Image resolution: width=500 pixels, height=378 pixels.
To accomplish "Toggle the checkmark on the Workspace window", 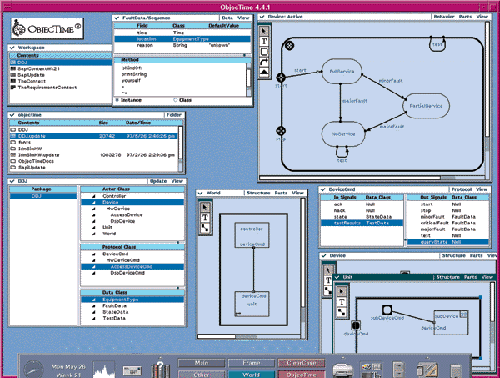I will pos(13,48).
